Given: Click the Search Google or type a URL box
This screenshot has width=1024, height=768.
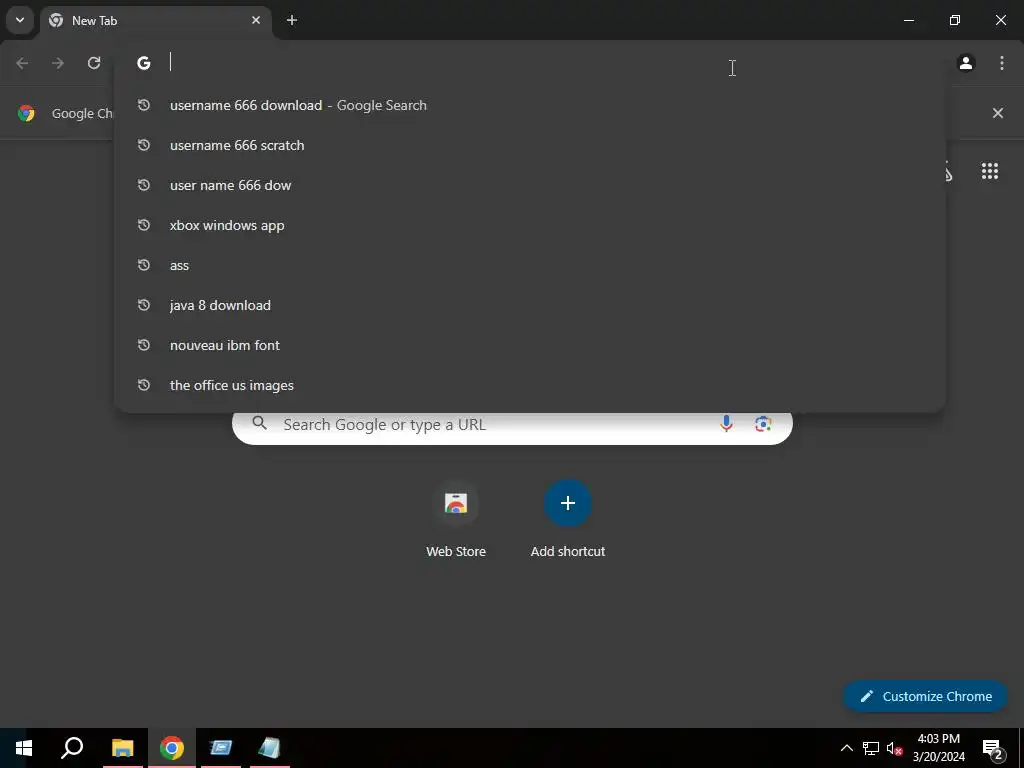Looking at the screenshot, I should (x=513, y=426).
